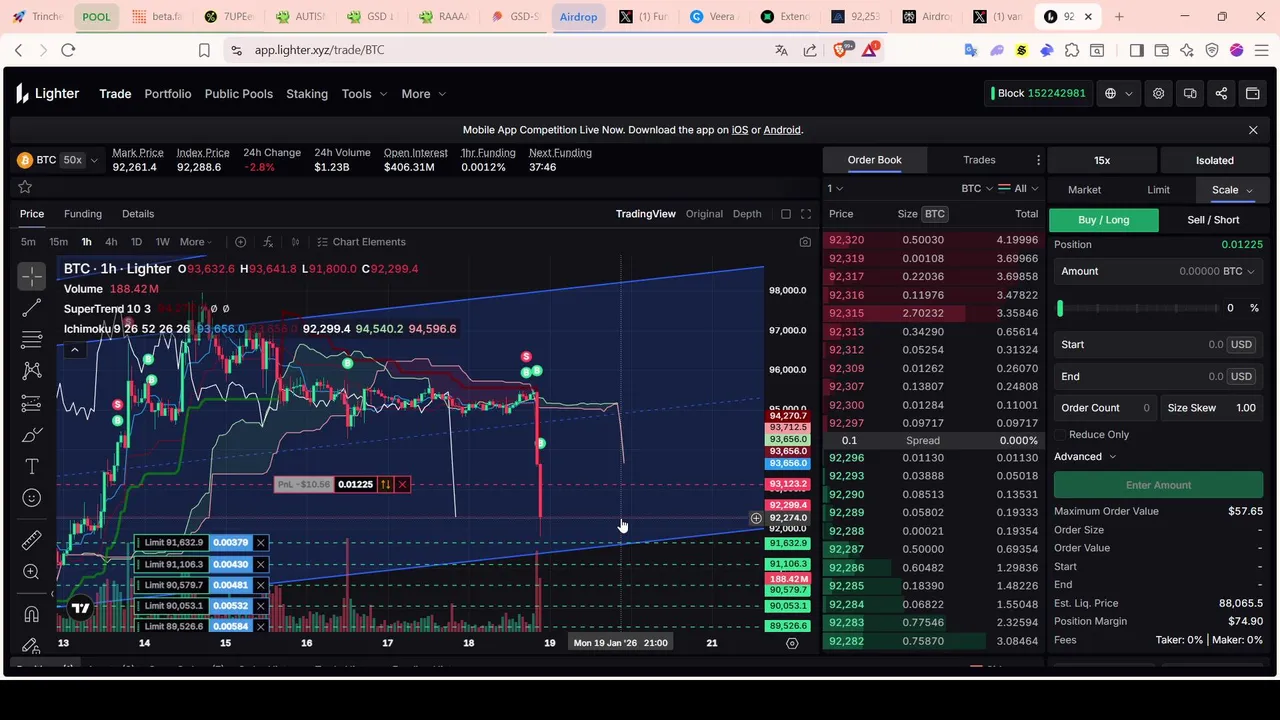Click the compare or add symbol plus icon
The image size is (1280, 720).
click(x=240, y=242)
